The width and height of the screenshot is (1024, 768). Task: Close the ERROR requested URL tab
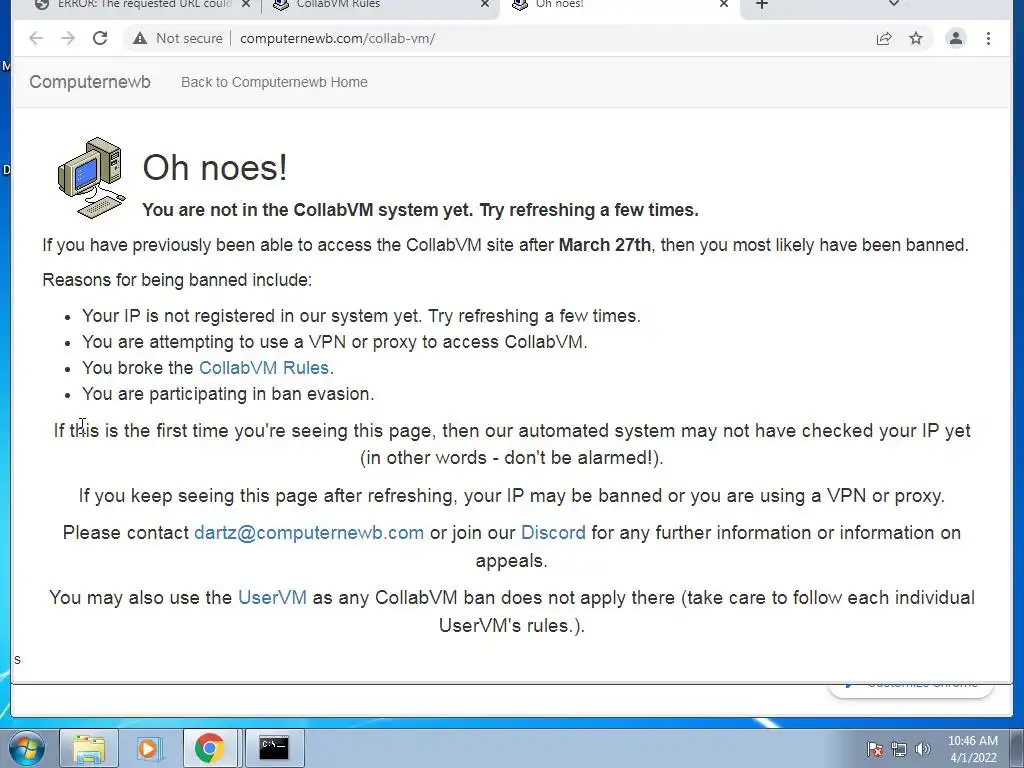point(246,5)
